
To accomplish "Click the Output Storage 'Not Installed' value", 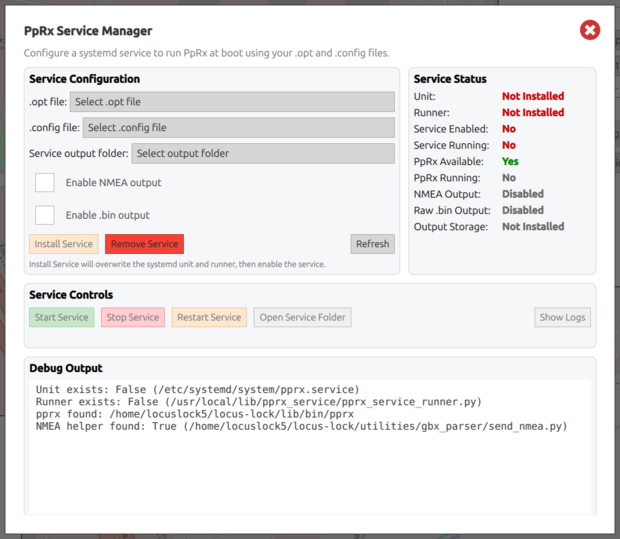I will (533, 227).
